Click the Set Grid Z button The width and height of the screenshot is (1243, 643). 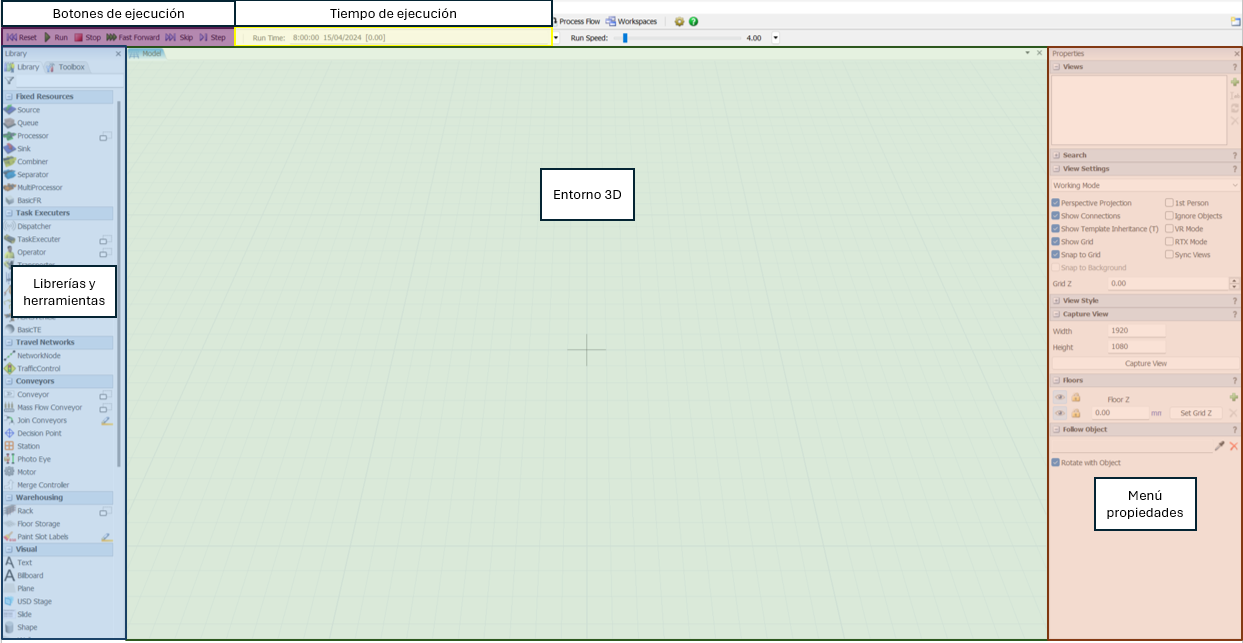pyautogui.click(x=1195, y=413)
